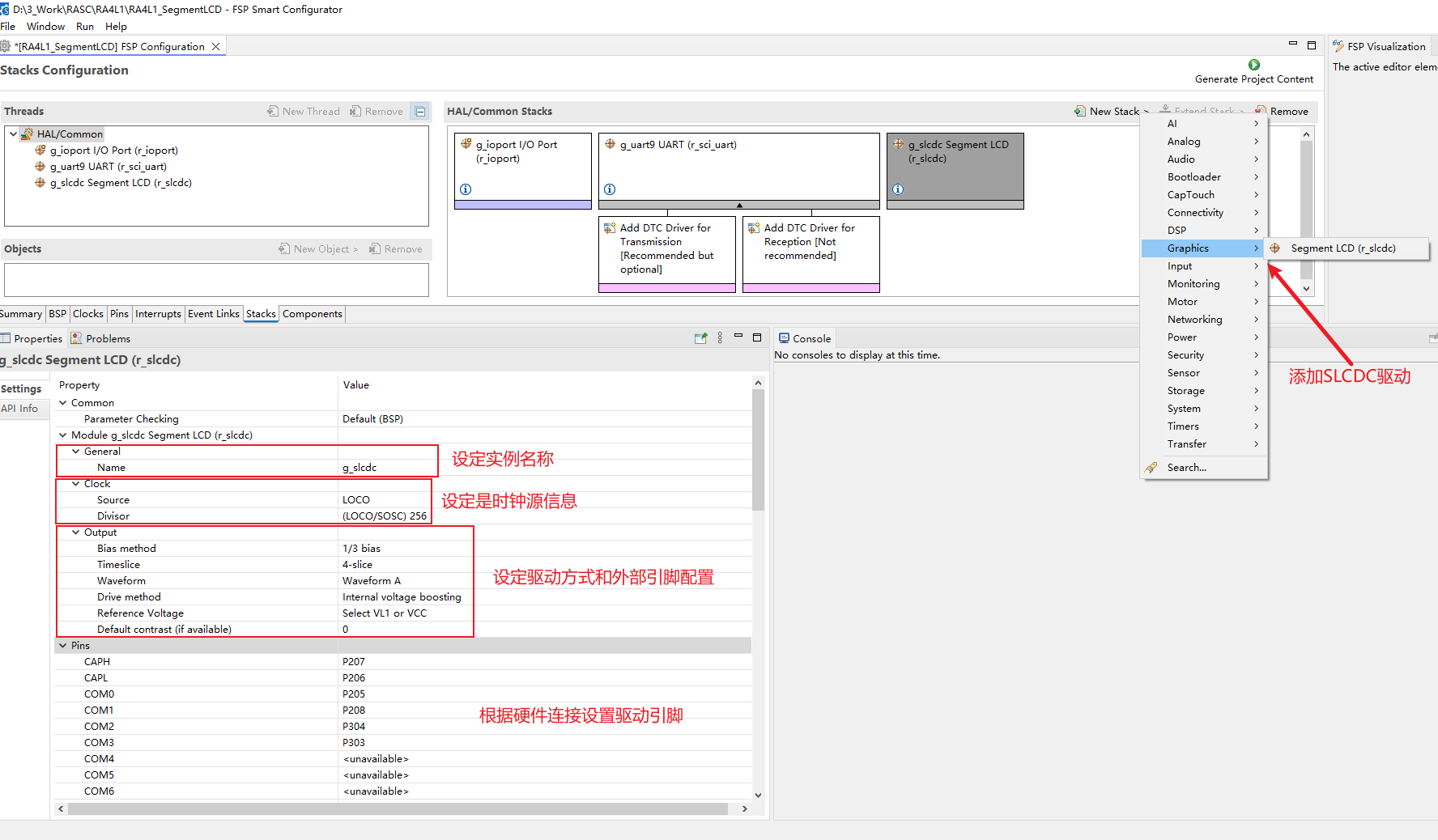Click the Bias method value 1/3 bias
Image resolution: width=1438 pixels, height=840 pixels.
(361, 549)
